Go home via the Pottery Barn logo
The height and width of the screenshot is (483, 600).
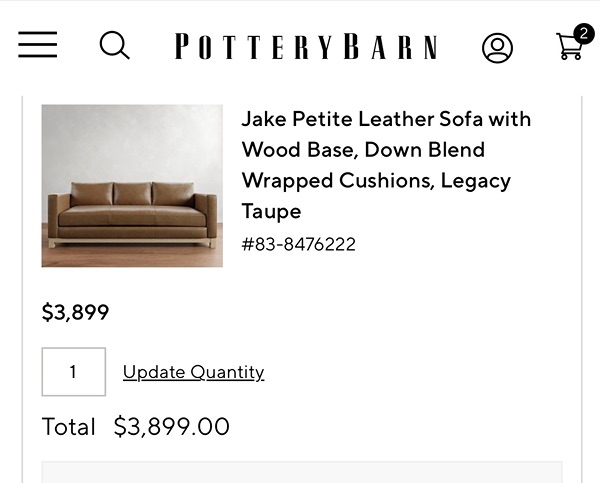tap(305, 47)
